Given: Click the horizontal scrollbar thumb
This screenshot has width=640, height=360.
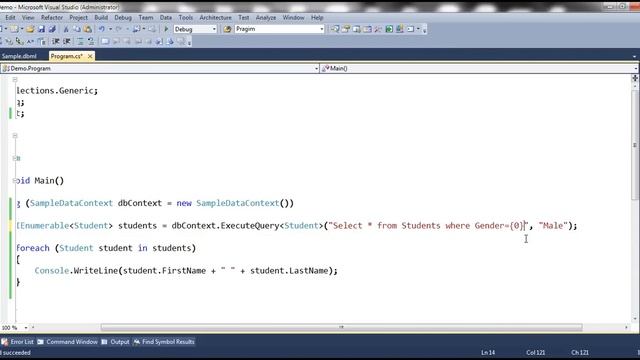Looking at the screenshot, I should coord(341,327).
